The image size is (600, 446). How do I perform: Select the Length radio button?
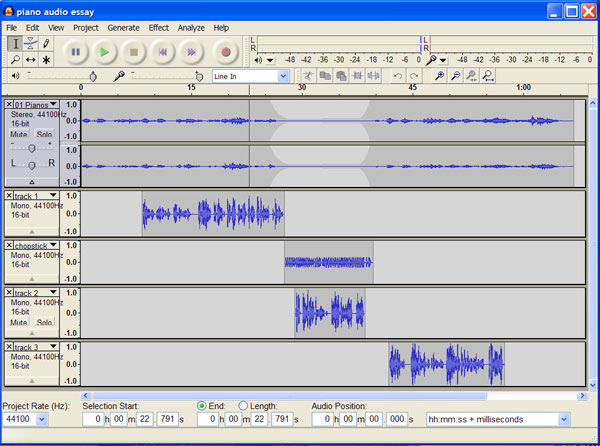coord(243,405)
